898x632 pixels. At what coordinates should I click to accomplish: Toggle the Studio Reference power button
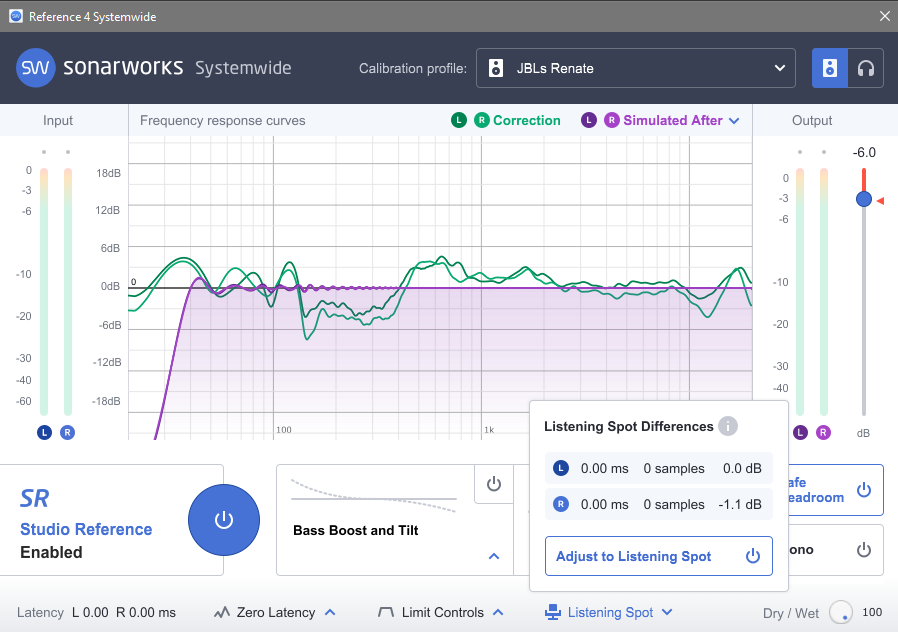(224, 520)
